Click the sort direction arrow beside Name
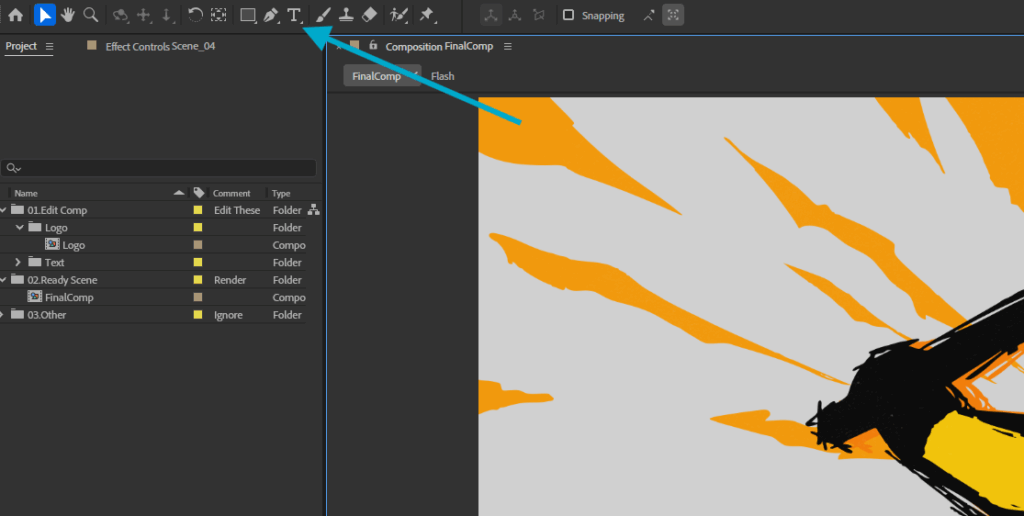1024x516 pixels. [179, 193]
